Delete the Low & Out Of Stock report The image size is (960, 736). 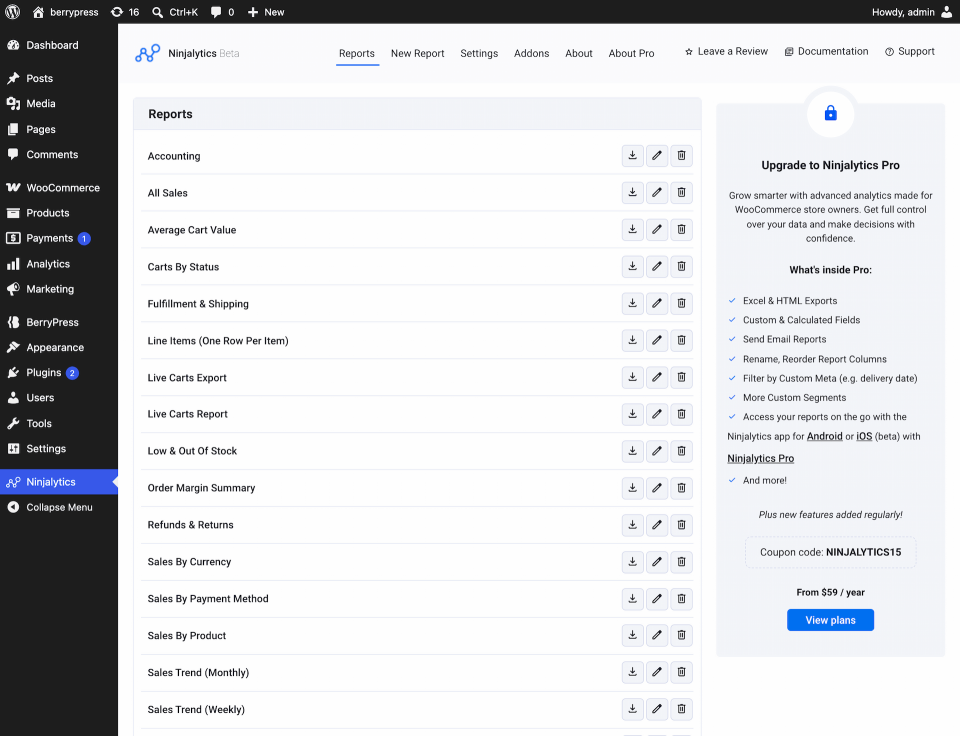pyautogui.click(x=681, y=451)
